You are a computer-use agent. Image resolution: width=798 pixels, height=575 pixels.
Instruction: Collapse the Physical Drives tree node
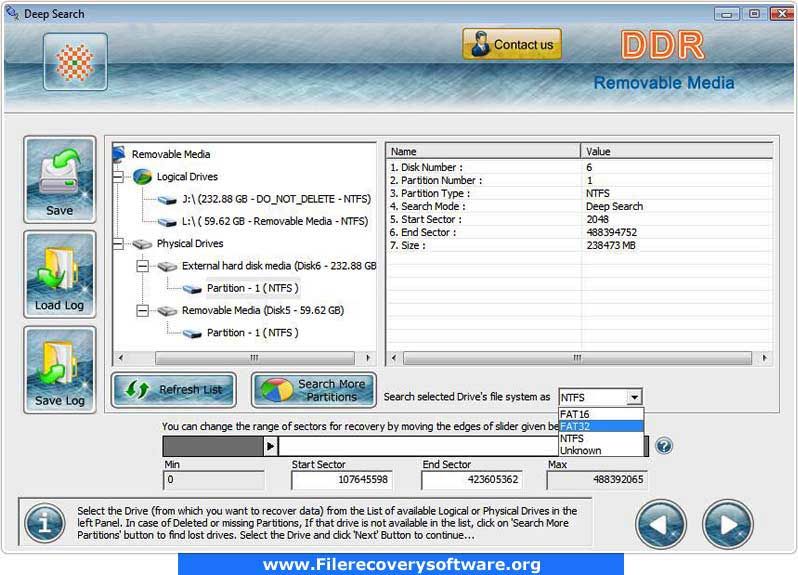click(x=118, y=244)
